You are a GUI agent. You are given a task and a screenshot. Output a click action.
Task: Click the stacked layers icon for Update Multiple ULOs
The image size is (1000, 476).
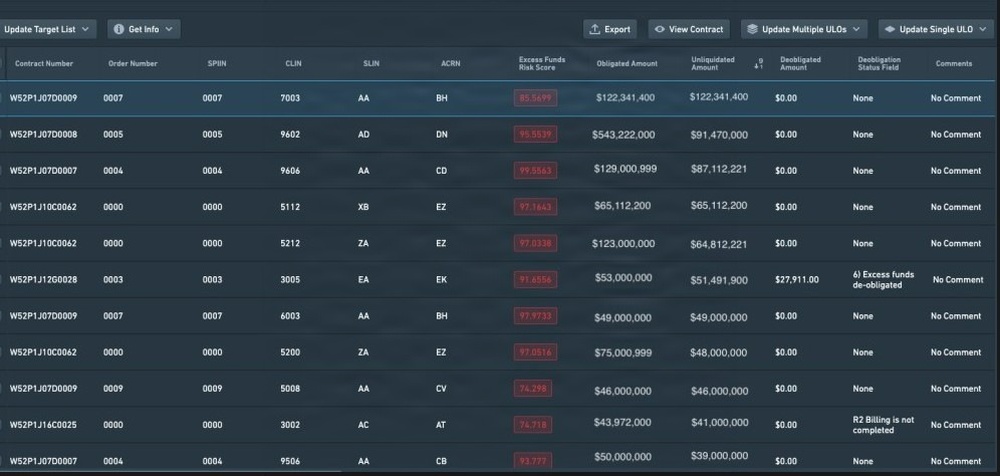point(753,29)
